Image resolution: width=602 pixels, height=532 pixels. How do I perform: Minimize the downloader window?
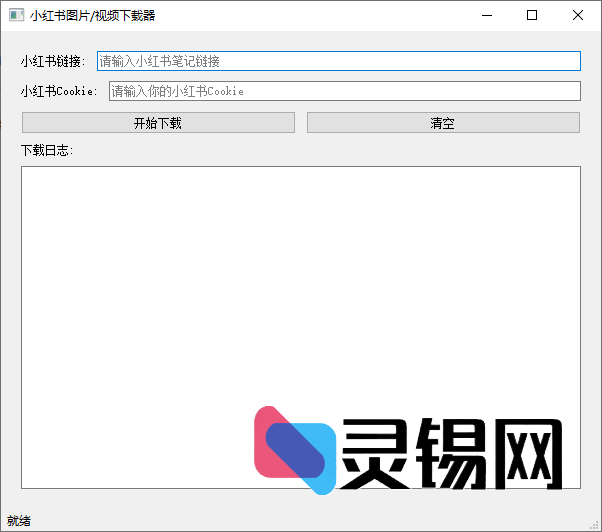(487, 15)
